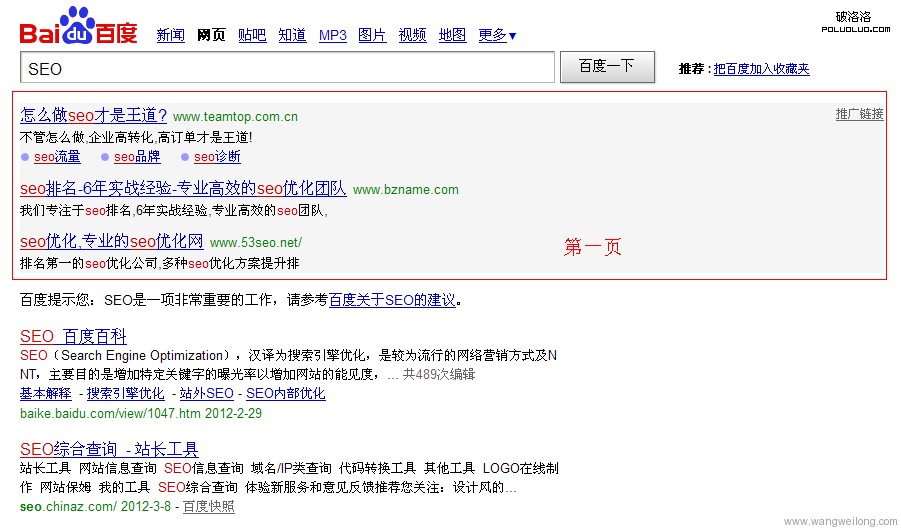The image size is (901, 532).
Task: Click the Baidu logo
Action: [79, 27]
